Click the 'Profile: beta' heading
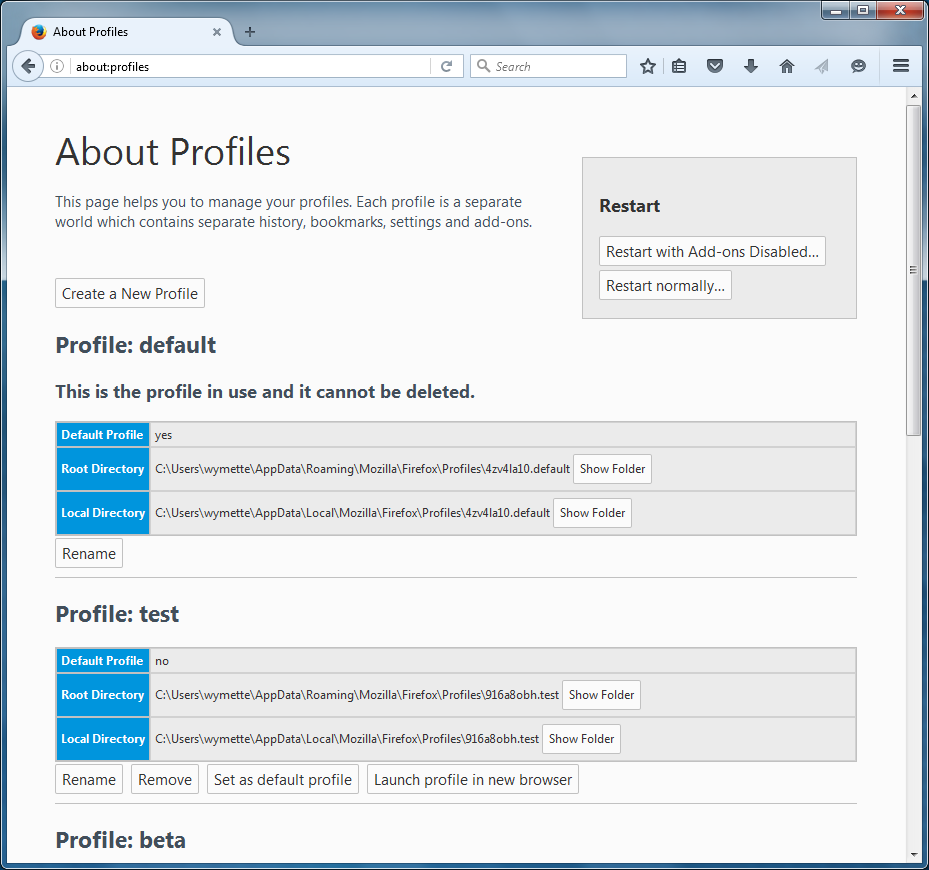 120,840
